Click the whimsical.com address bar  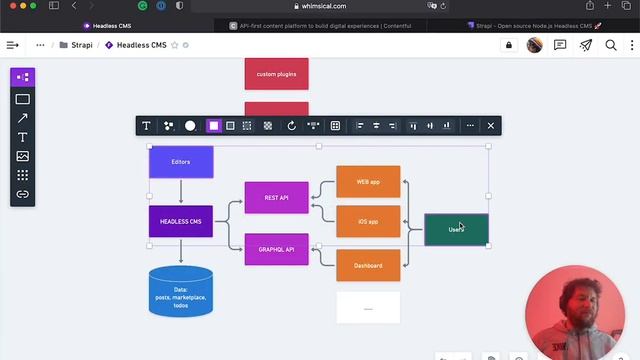(x=320, y=6)
